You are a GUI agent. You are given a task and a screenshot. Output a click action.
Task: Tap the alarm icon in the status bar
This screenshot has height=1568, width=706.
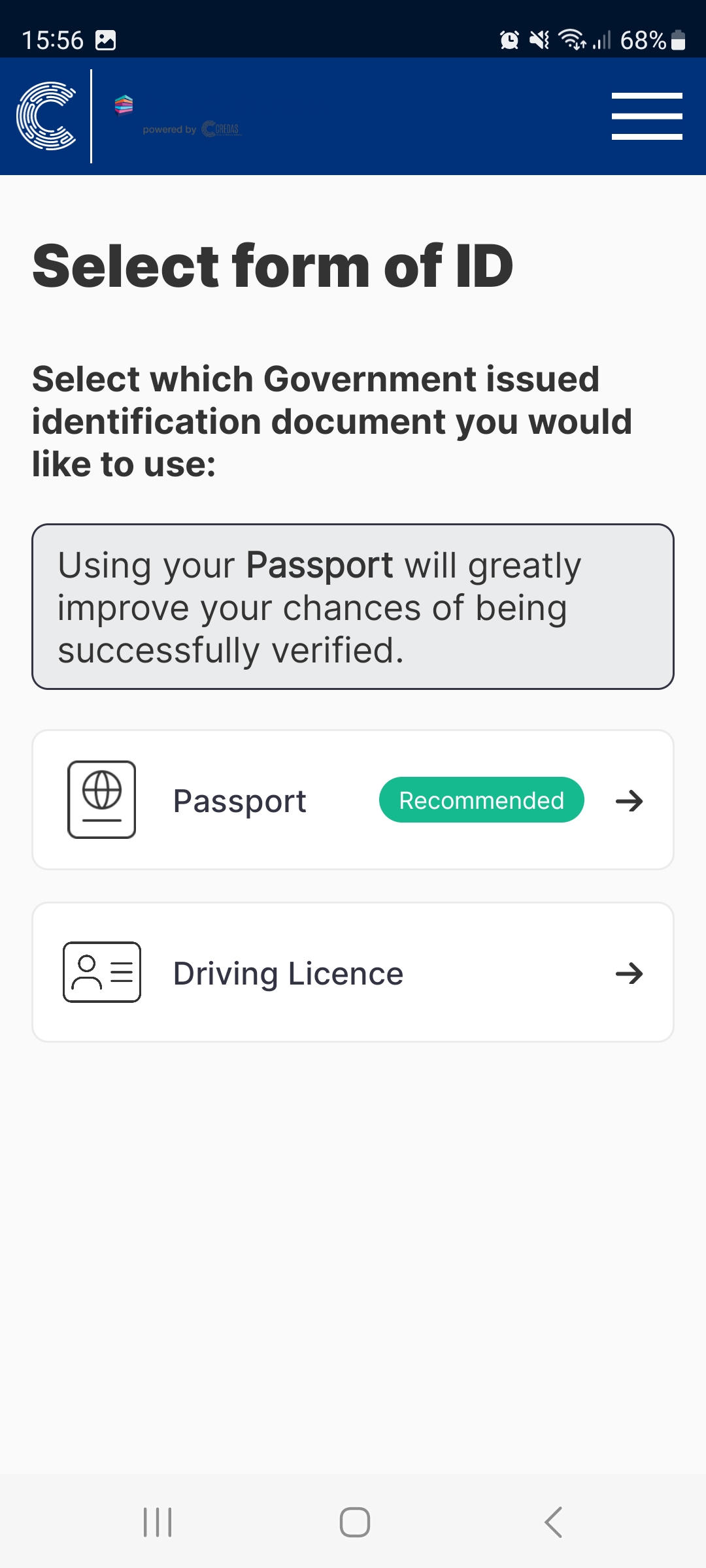(509, 41)
